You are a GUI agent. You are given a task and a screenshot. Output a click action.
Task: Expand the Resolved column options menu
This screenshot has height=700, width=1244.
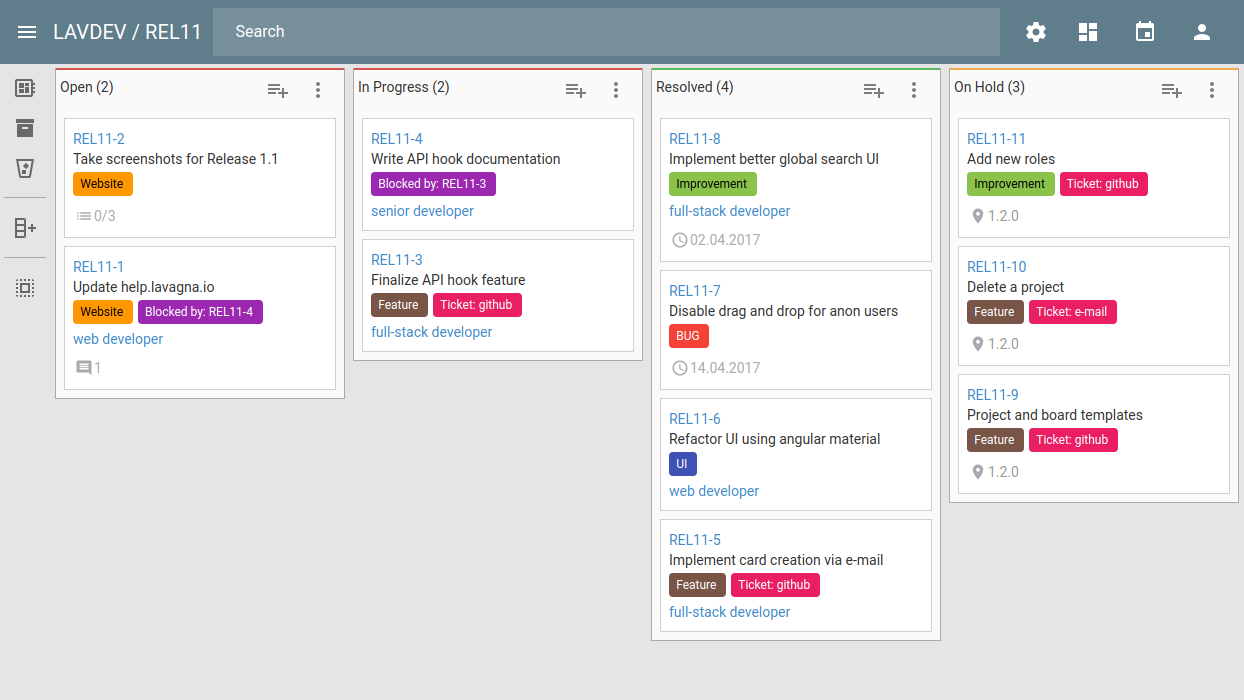click(x=914, y=90)
